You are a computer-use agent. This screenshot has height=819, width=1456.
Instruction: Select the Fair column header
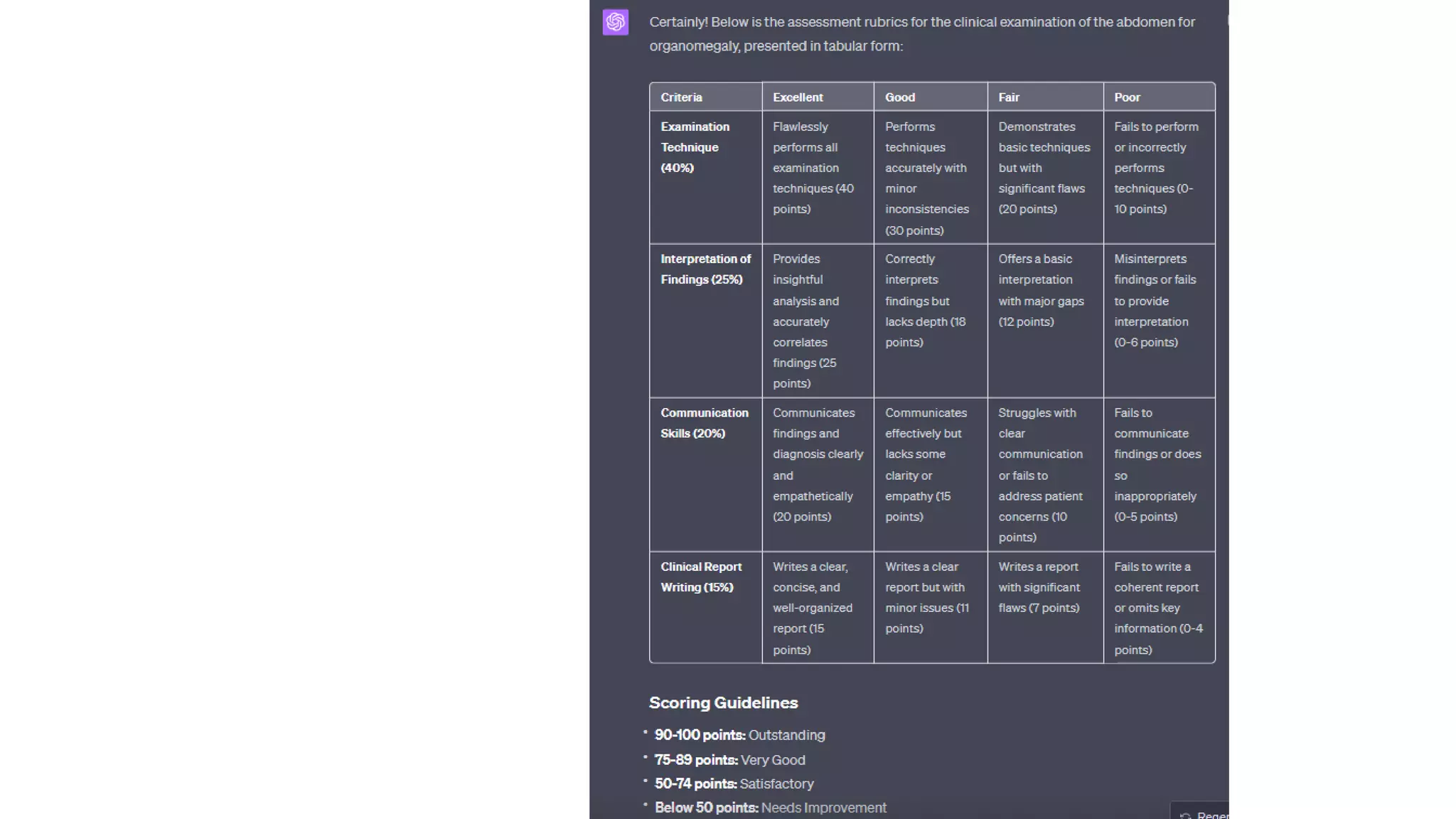click(x=1009, y=97)
